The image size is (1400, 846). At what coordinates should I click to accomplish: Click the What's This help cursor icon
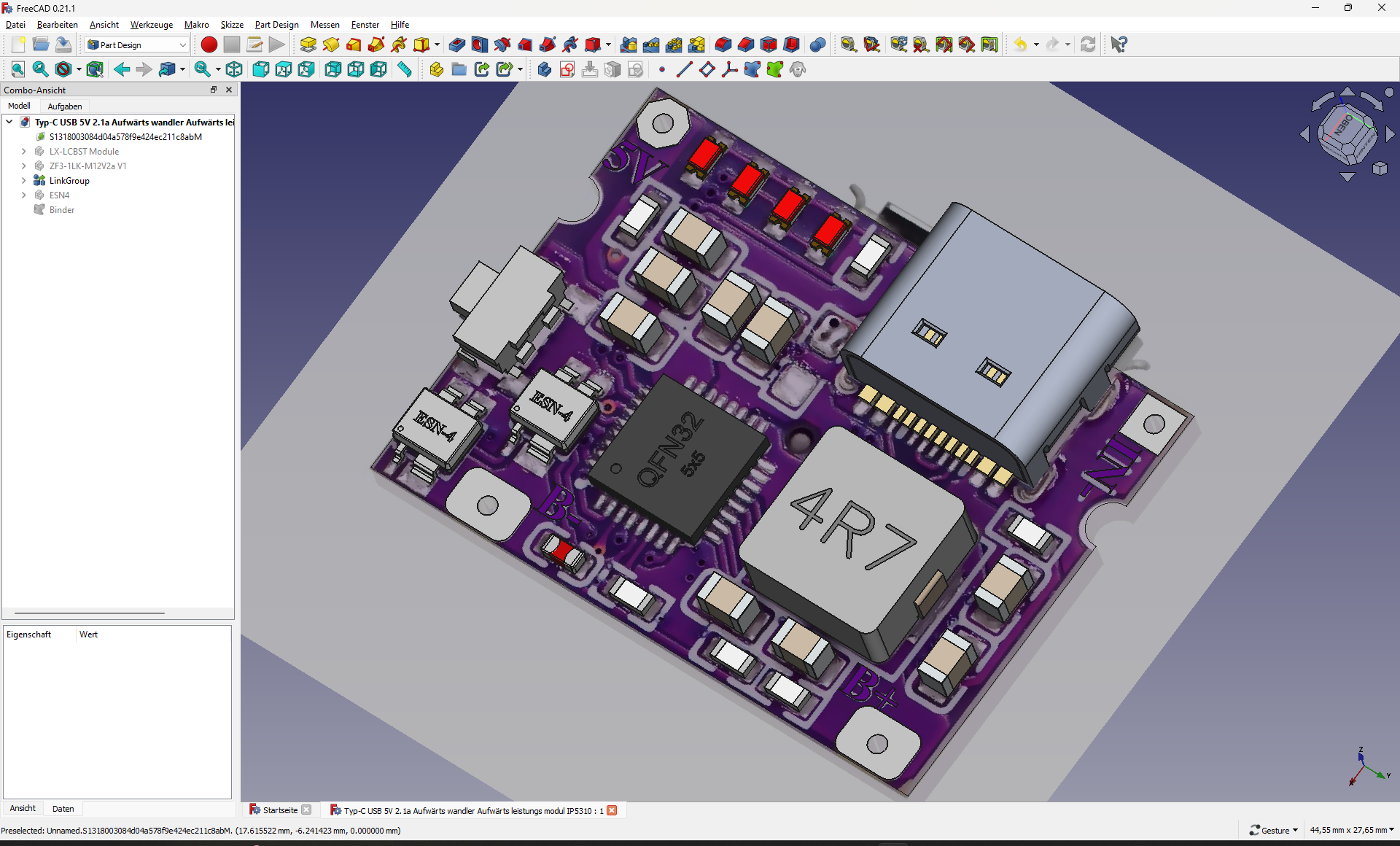1119,44
